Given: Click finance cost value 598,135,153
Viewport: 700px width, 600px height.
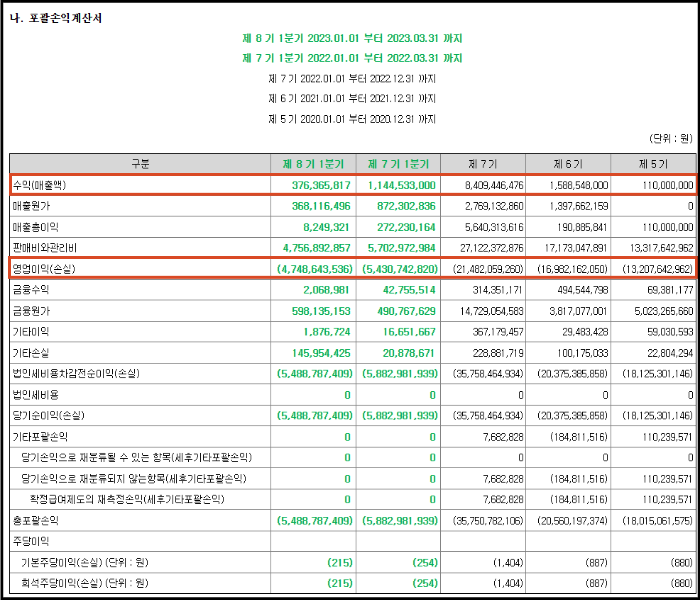Looking at the screenshot, I should point(321,311).
